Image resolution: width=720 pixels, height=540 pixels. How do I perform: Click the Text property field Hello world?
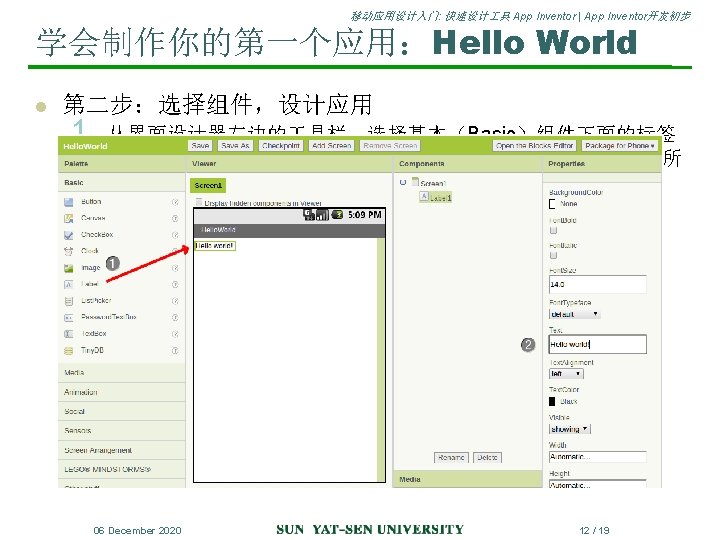click(x=597, y=344)
